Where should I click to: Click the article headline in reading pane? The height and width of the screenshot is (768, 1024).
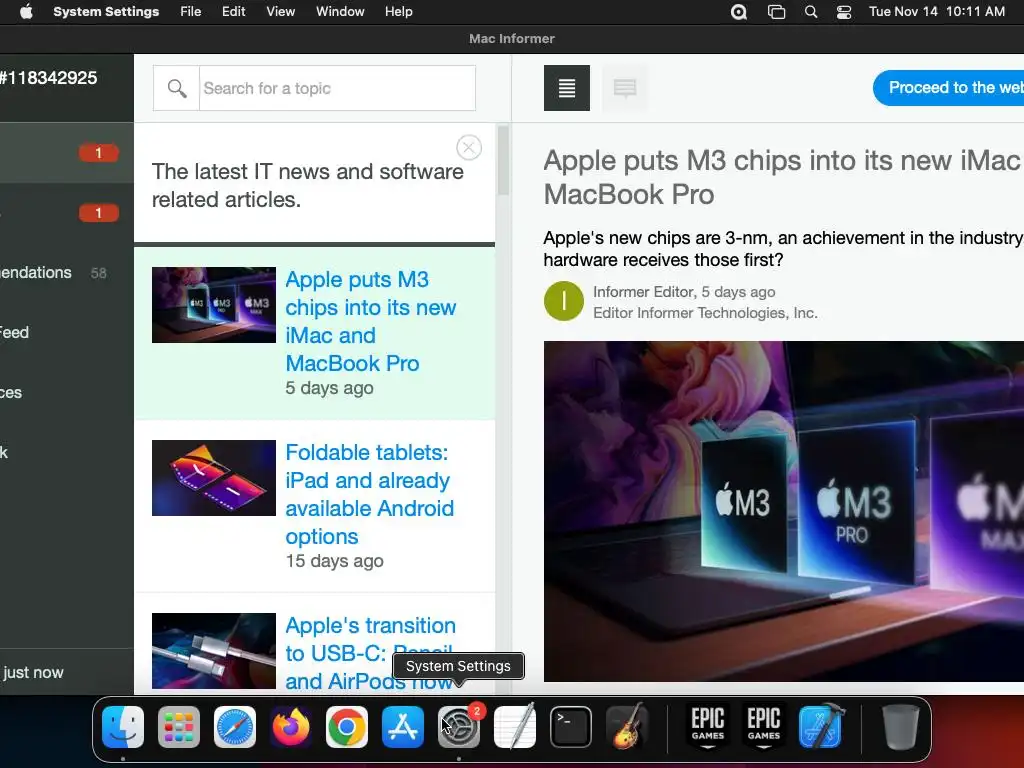(x=783, y=177)
